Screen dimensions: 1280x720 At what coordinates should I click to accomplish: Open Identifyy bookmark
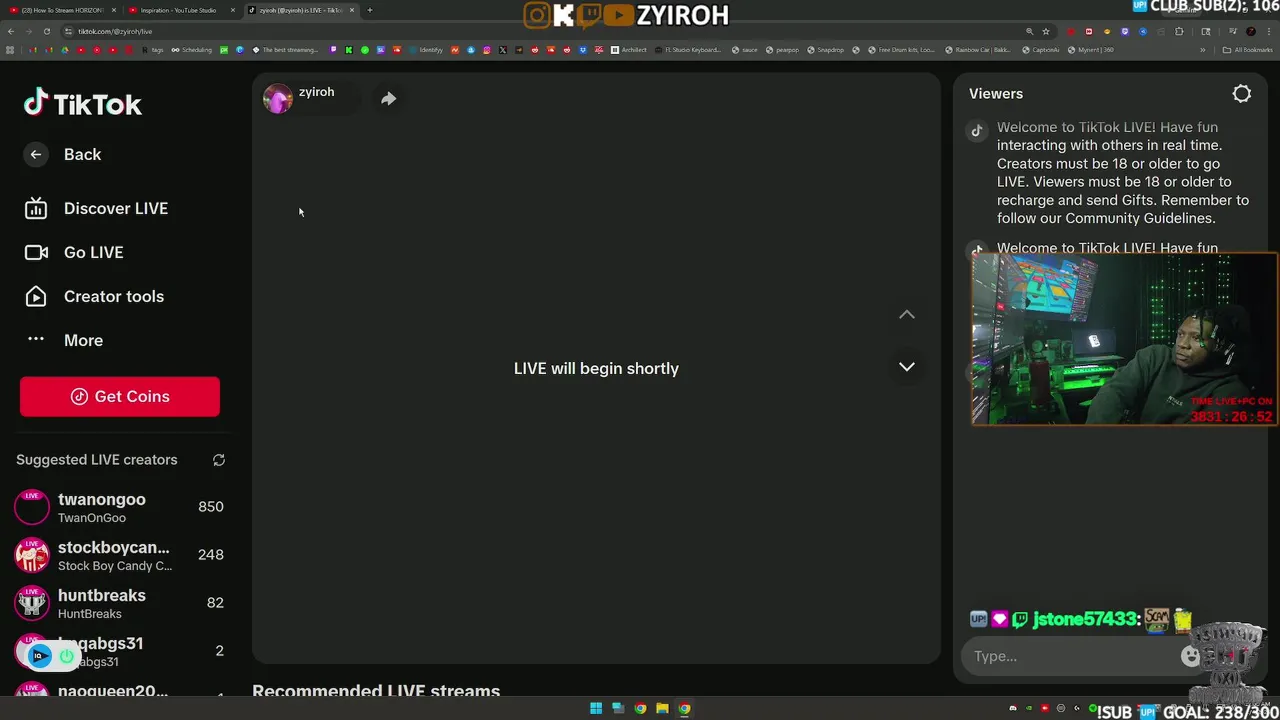tap(426, 50)
